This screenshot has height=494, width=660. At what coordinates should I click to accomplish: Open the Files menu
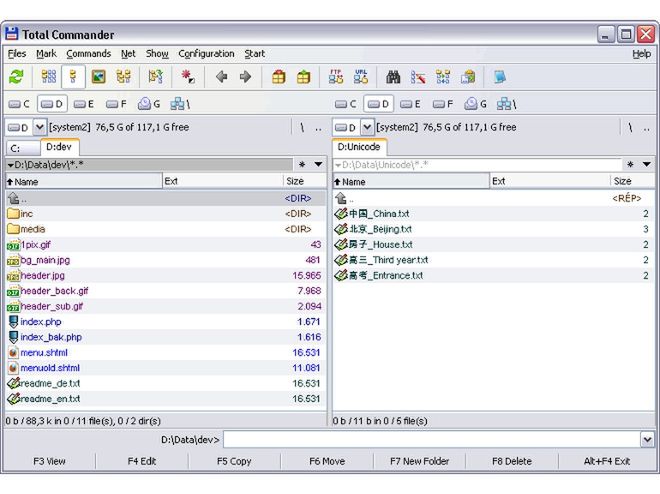pyautogui.click(x=17, y=54)
